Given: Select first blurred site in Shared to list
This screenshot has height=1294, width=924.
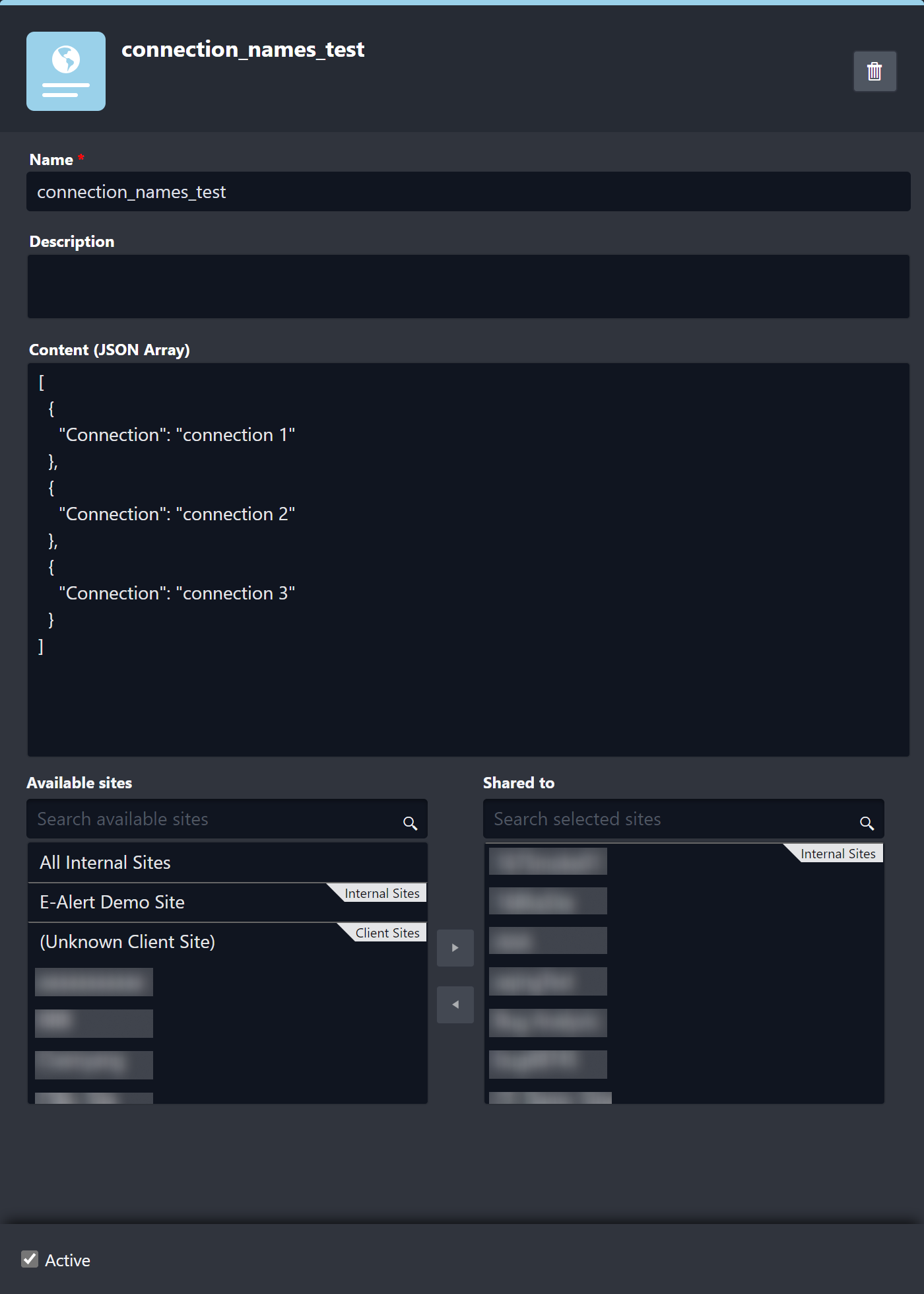Looking at the screenshot, I should [x=548, y=861].
